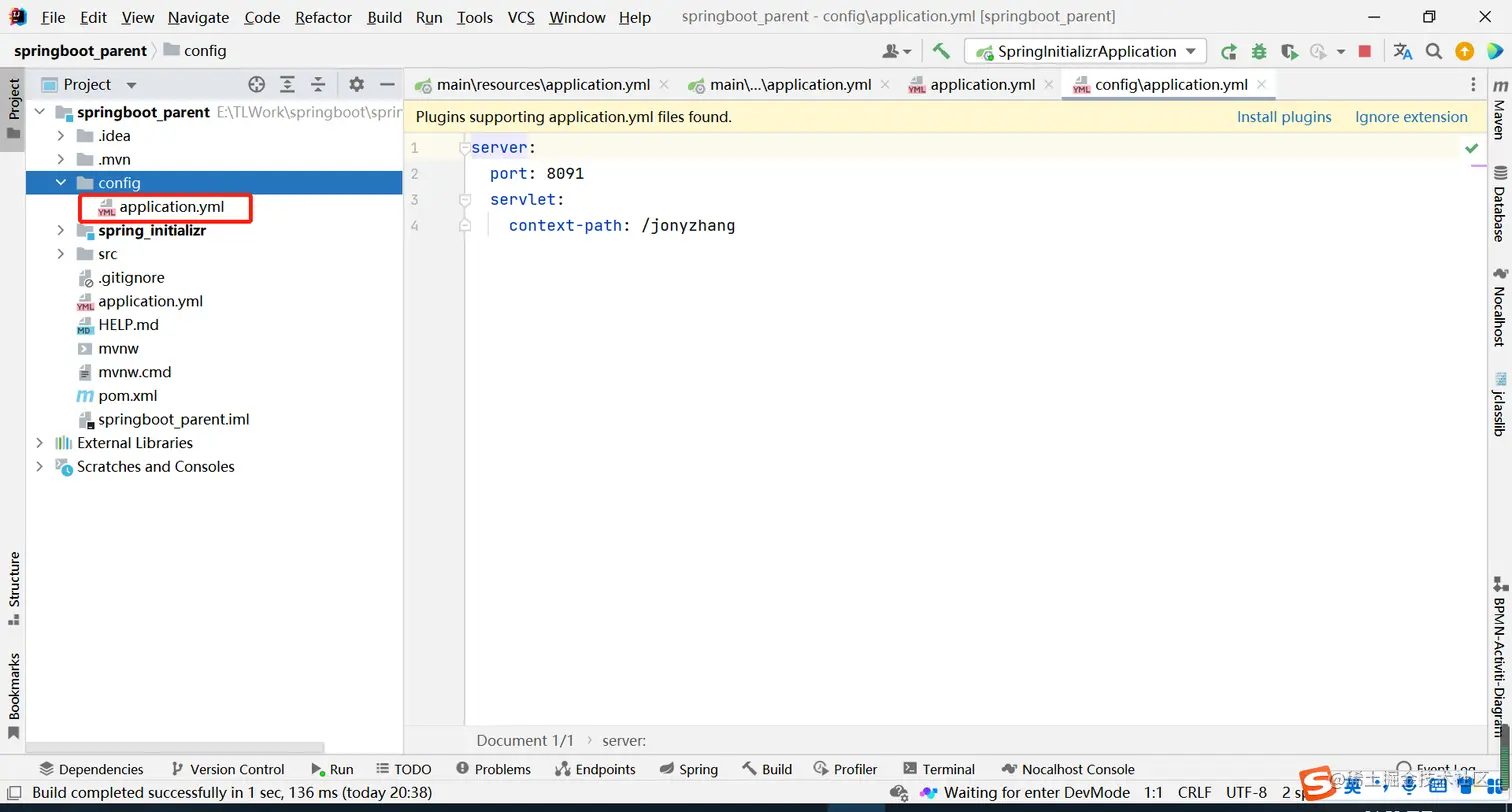Click the Build Project hammer icon
The width and height of the screenshot is (1512, 812).
tap(941, 51)
